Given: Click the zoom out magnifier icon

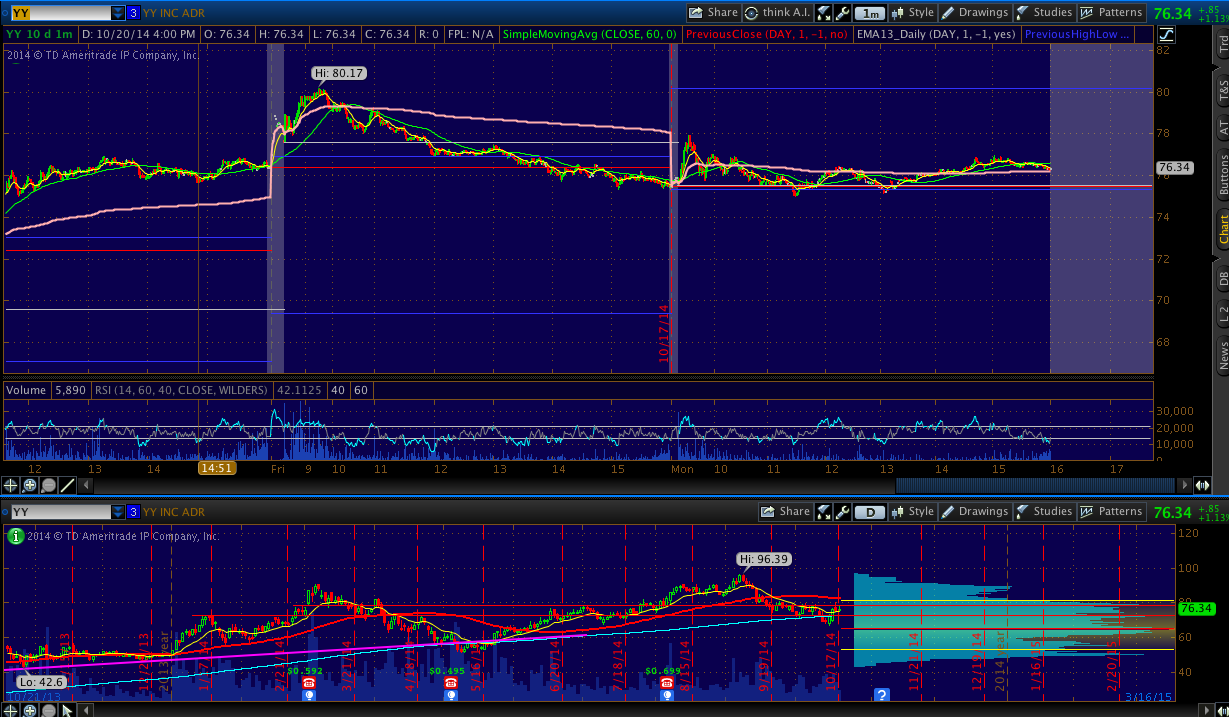Looking at the screenshot, I should click(49, 486).
